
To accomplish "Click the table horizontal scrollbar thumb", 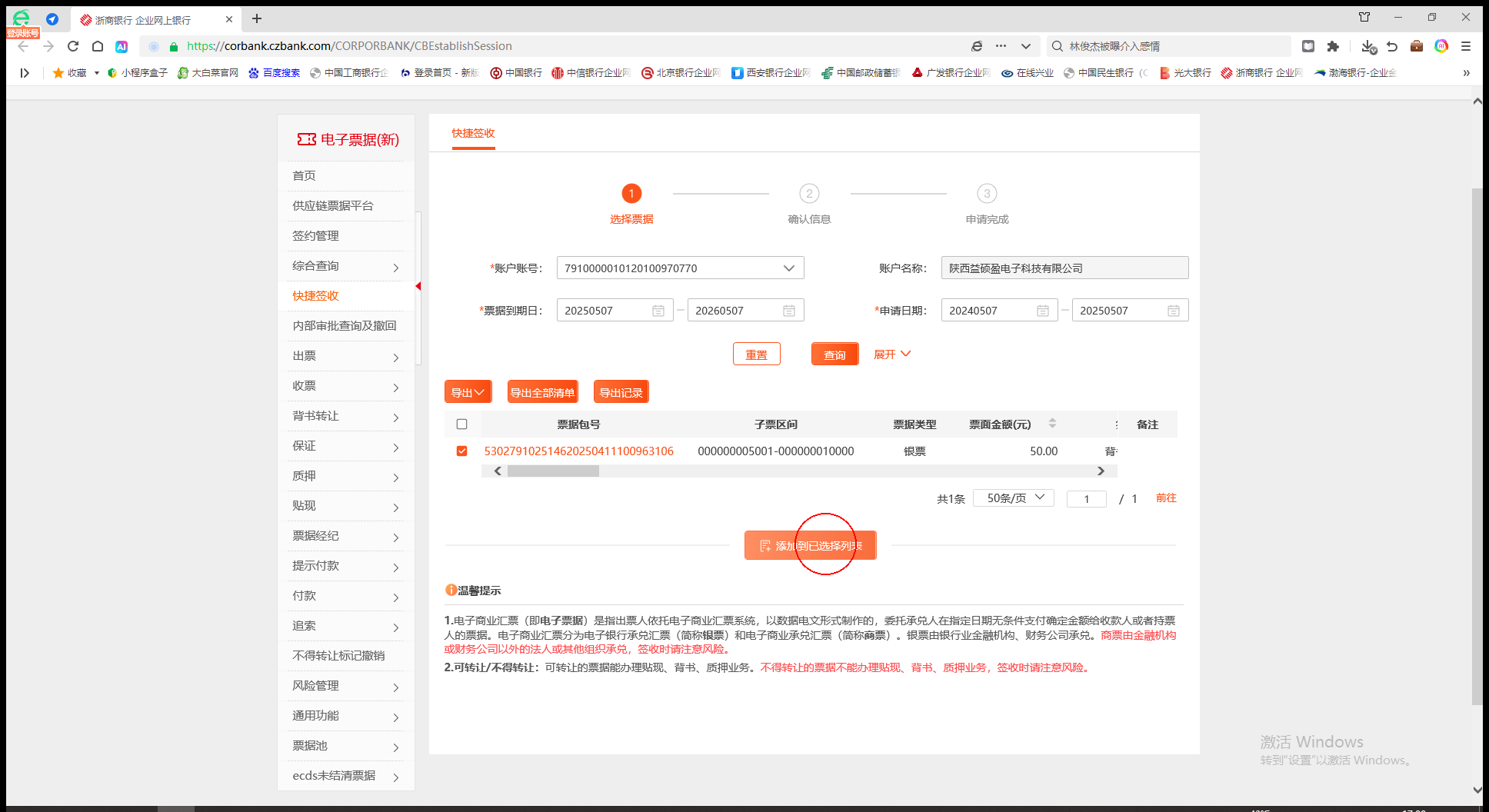I will [553, 471].
